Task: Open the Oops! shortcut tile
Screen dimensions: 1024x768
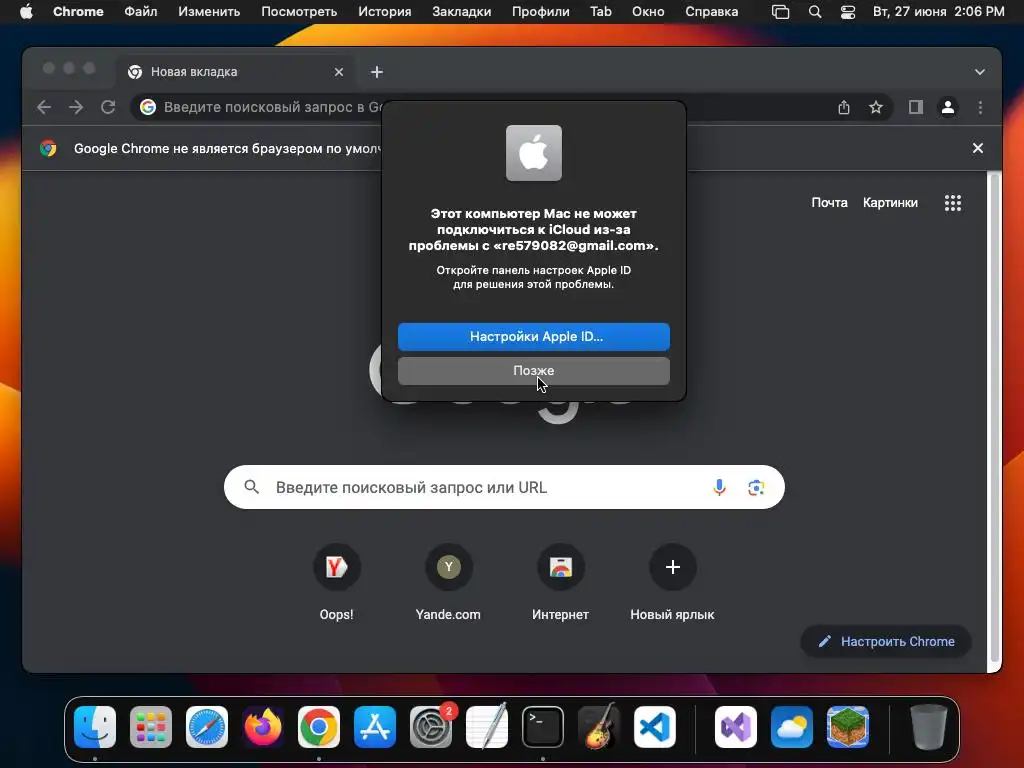Action: point(336,583)
